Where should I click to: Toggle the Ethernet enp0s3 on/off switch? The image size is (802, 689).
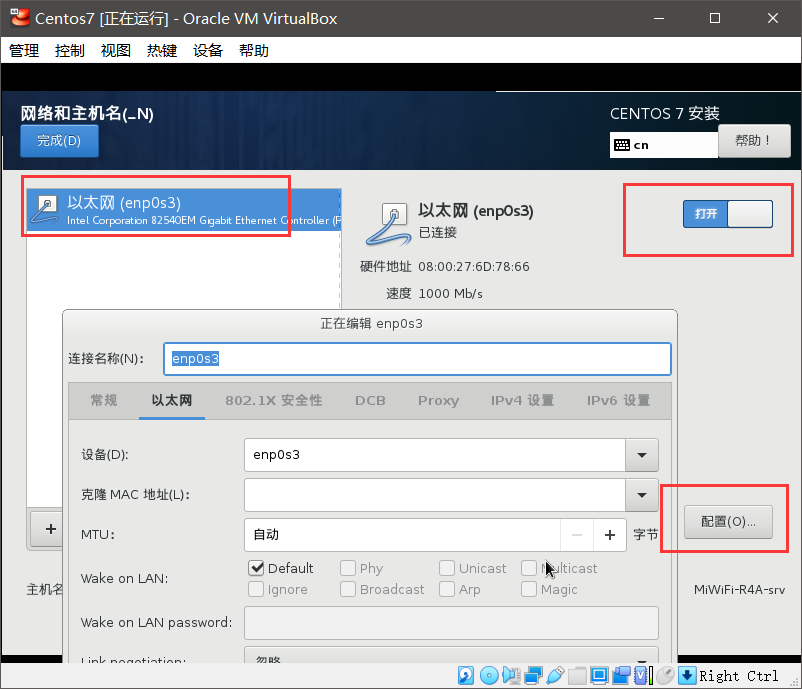pyautogui.click(x=728, y=214)
